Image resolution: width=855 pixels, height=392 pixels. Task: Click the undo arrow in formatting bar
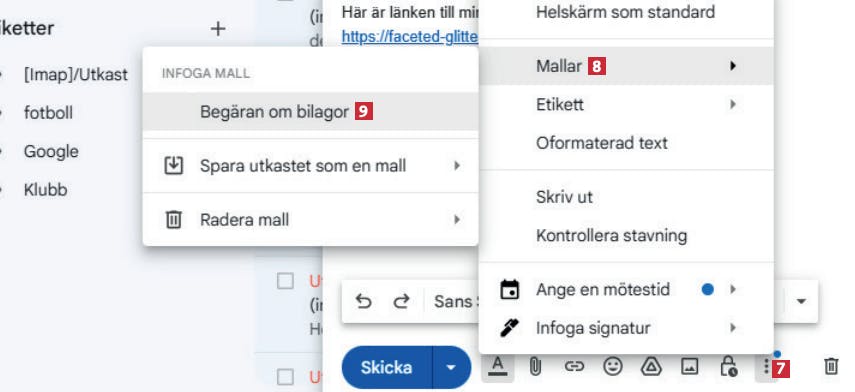point(363,301)
